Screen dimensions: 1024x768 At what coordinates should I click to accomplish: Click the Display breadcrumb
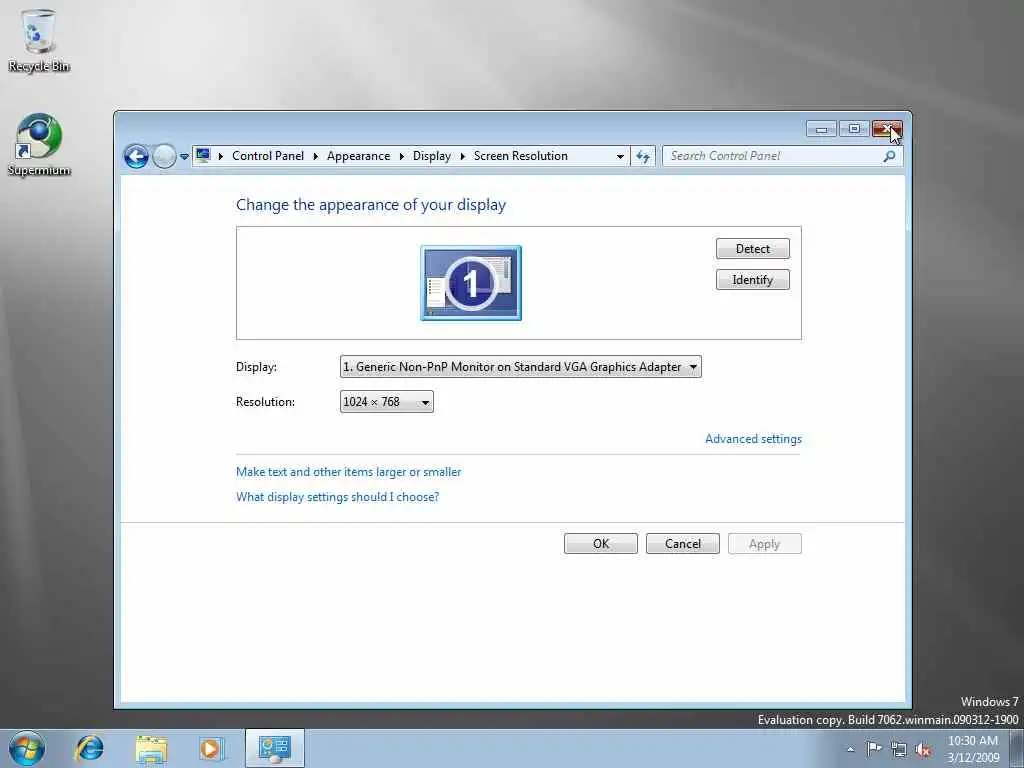click(x=432, y=156)
